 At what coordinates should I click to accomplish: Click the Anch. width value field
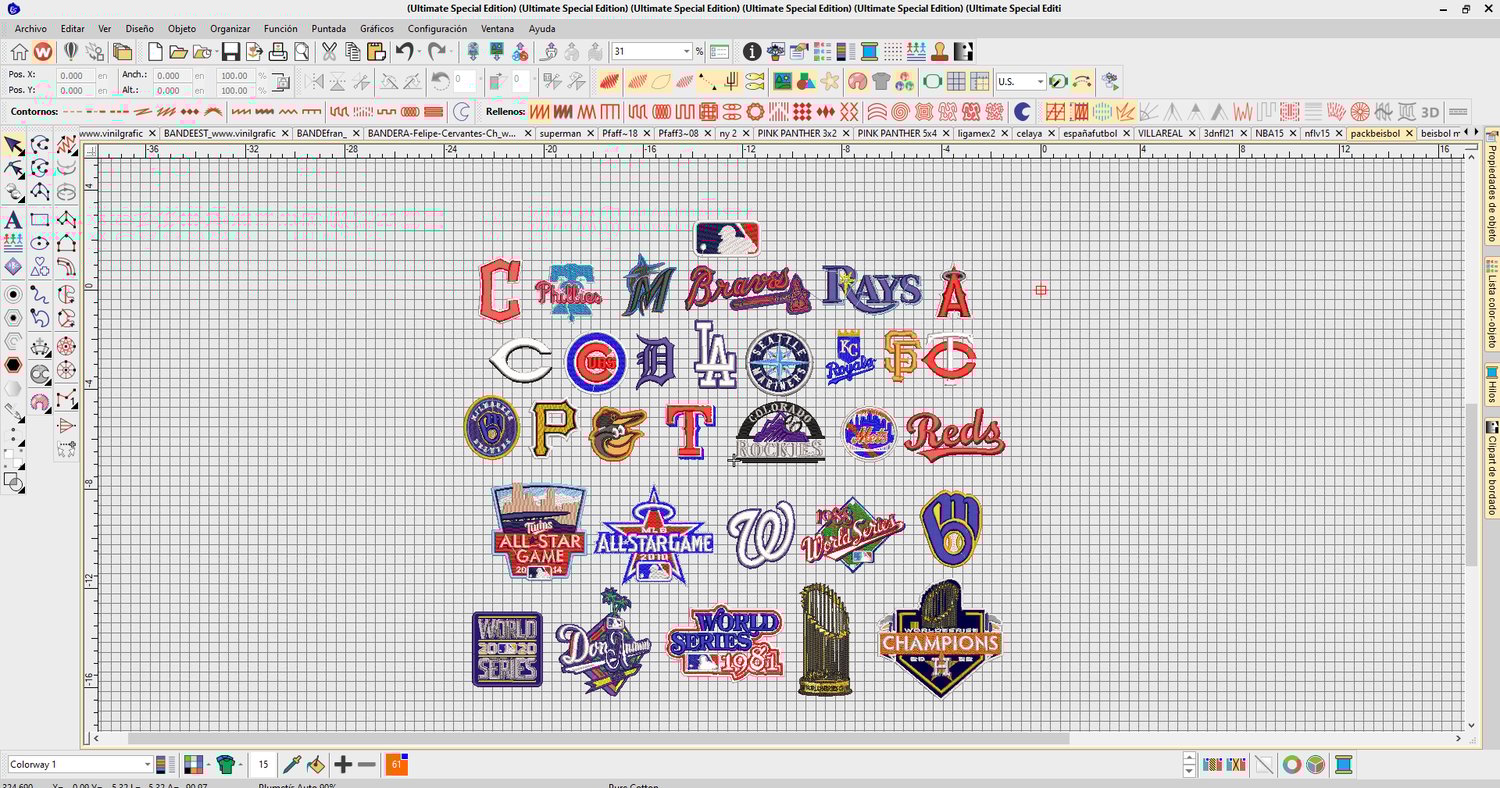point(171,75)
